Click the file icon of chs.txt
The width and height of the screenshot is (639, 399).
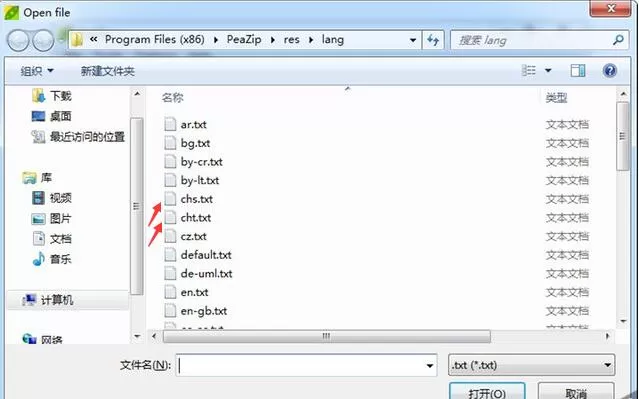coord(170,199)
